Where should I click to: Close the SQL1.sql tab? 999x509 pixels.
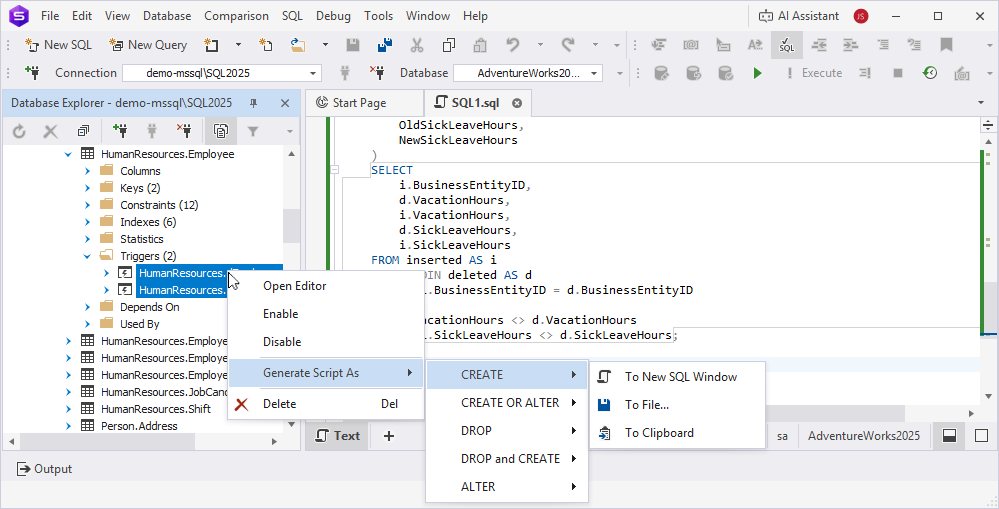(x=517, y=103)
